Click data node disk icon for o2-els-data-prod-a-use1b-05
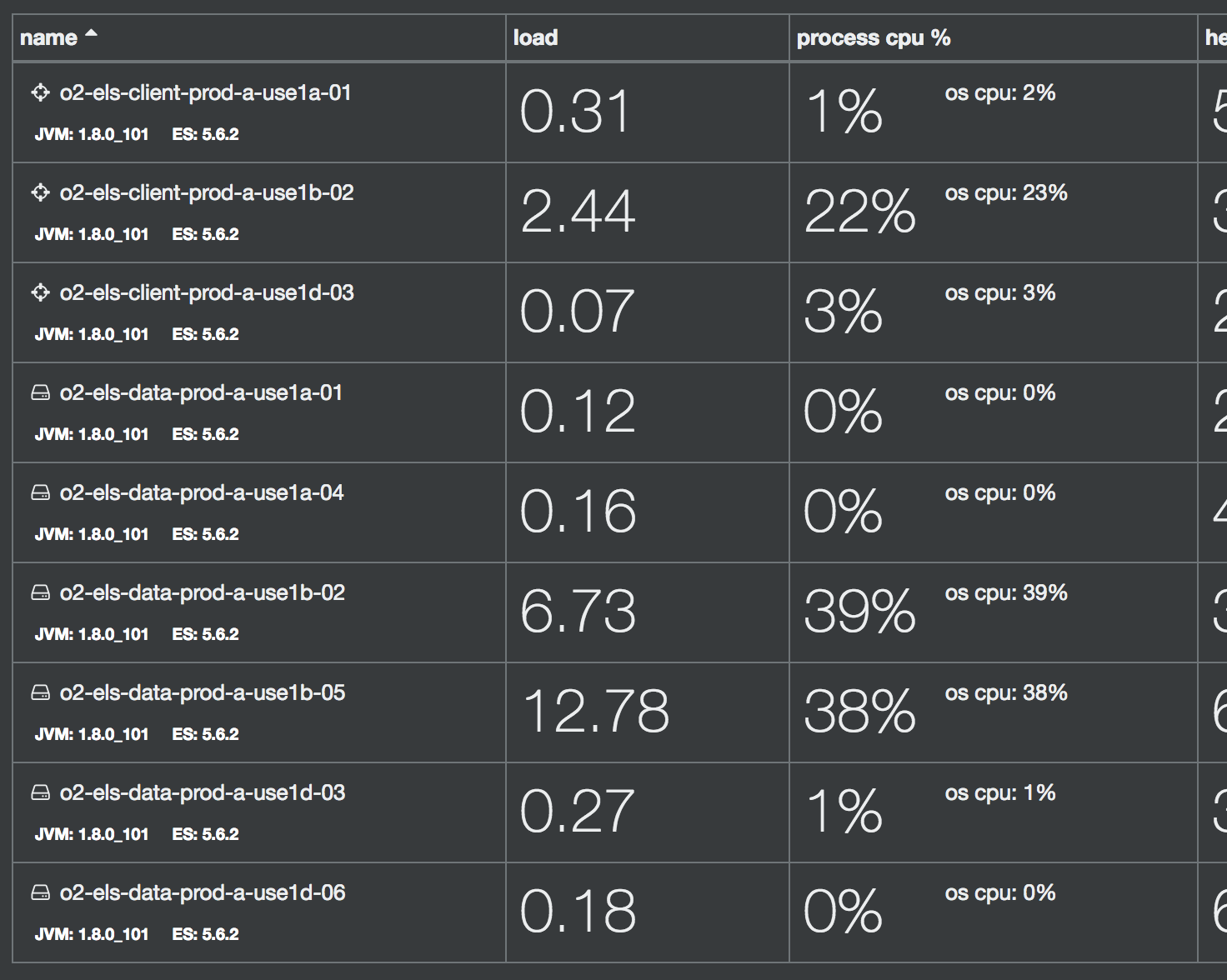1227x980 pixels. 40,692
